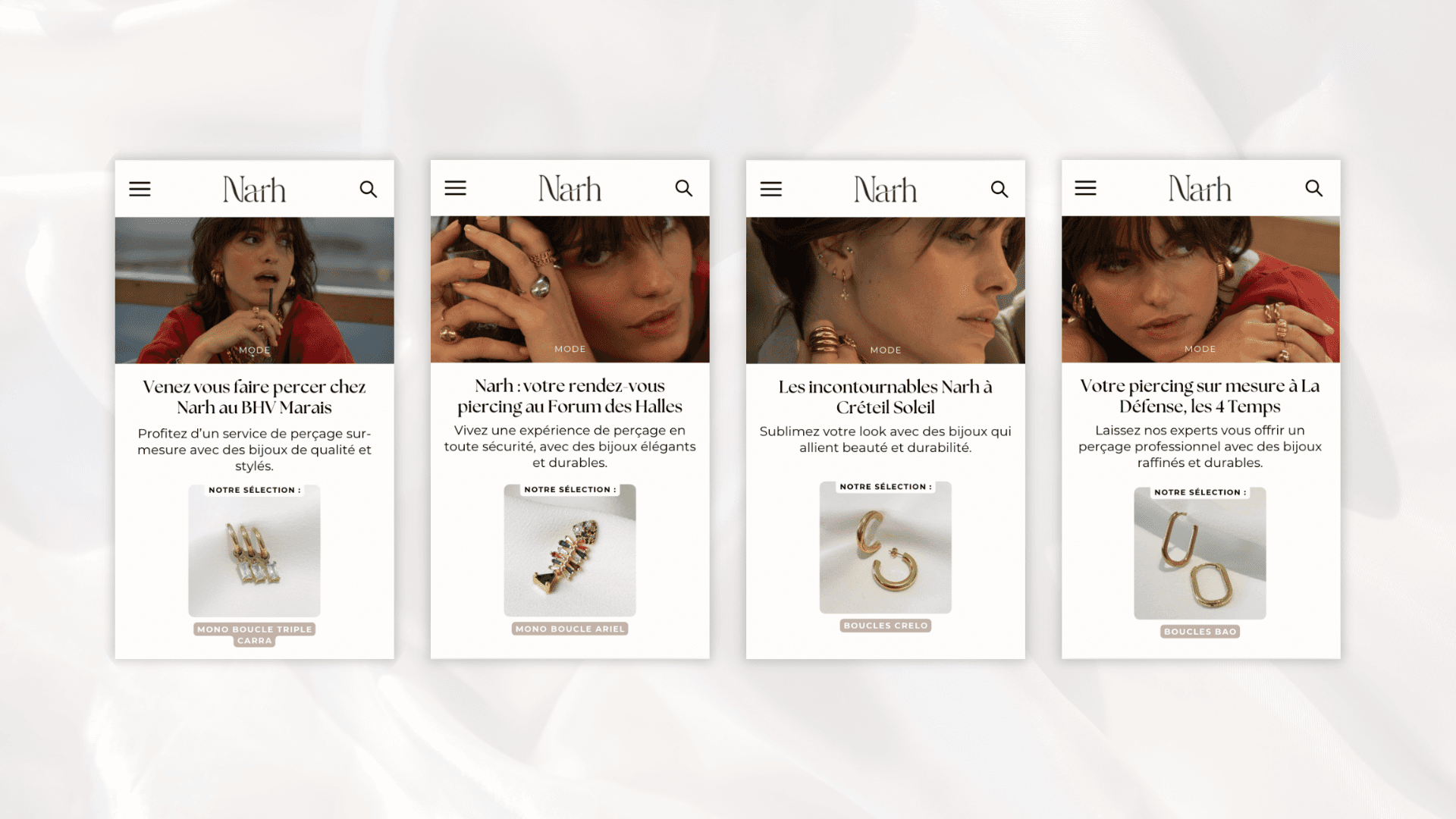Open Bao oval hoops product thumbnail
This screenshot has width=1456, height=819.
point(1200,554)
